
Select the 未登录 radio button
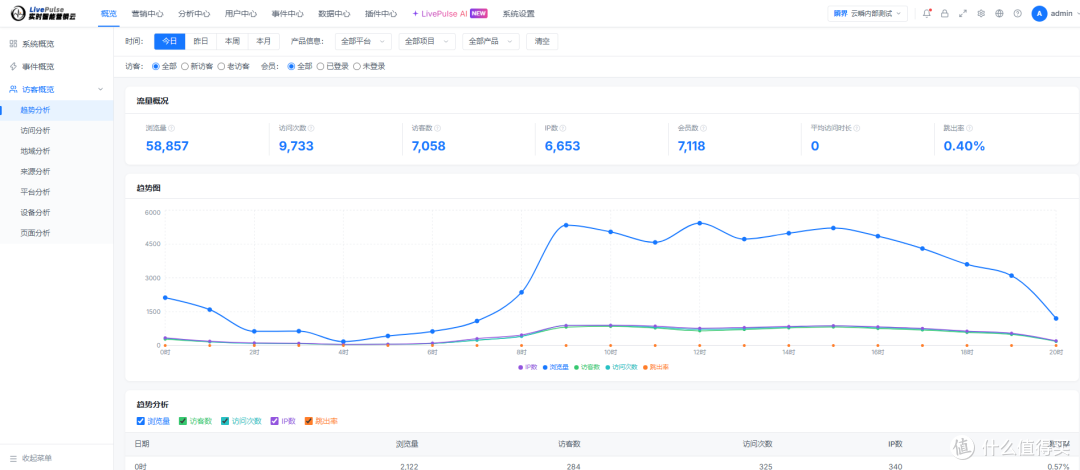pyautogui.click(x=357, y=66)
